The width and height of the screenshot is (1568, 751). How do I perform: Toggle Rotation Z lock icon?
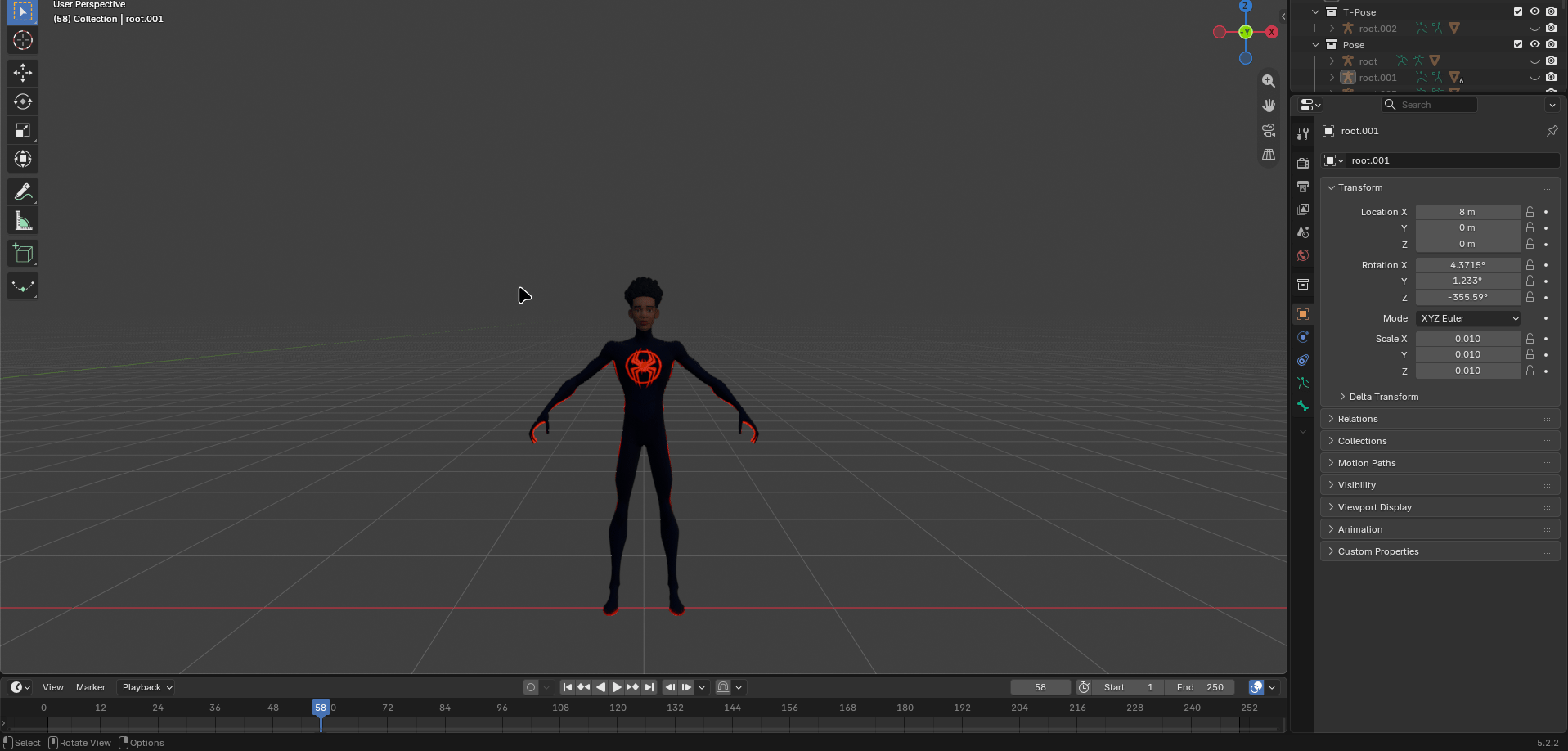[1530, 298]
